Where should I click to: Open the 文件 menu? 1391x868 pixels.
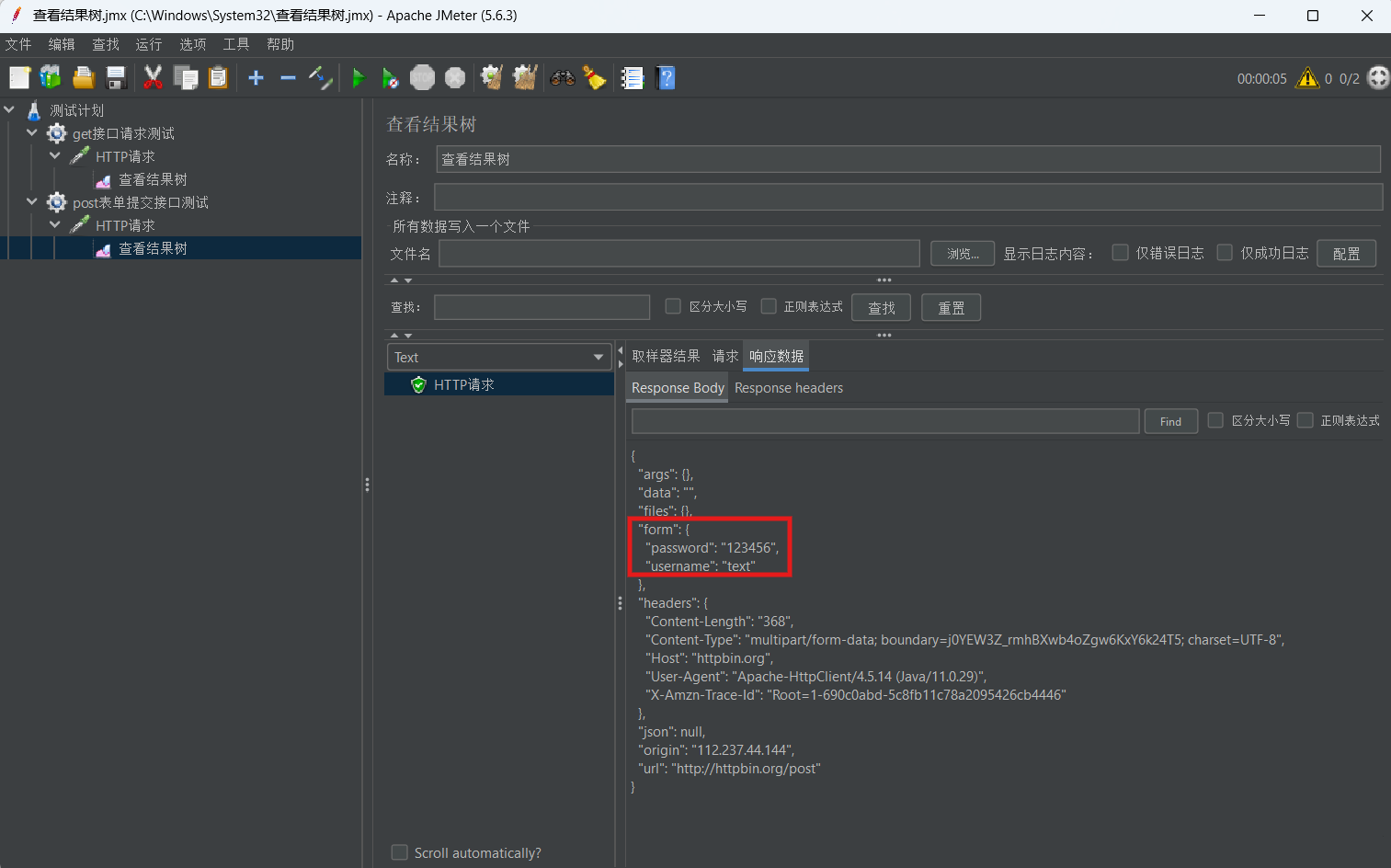18,44
